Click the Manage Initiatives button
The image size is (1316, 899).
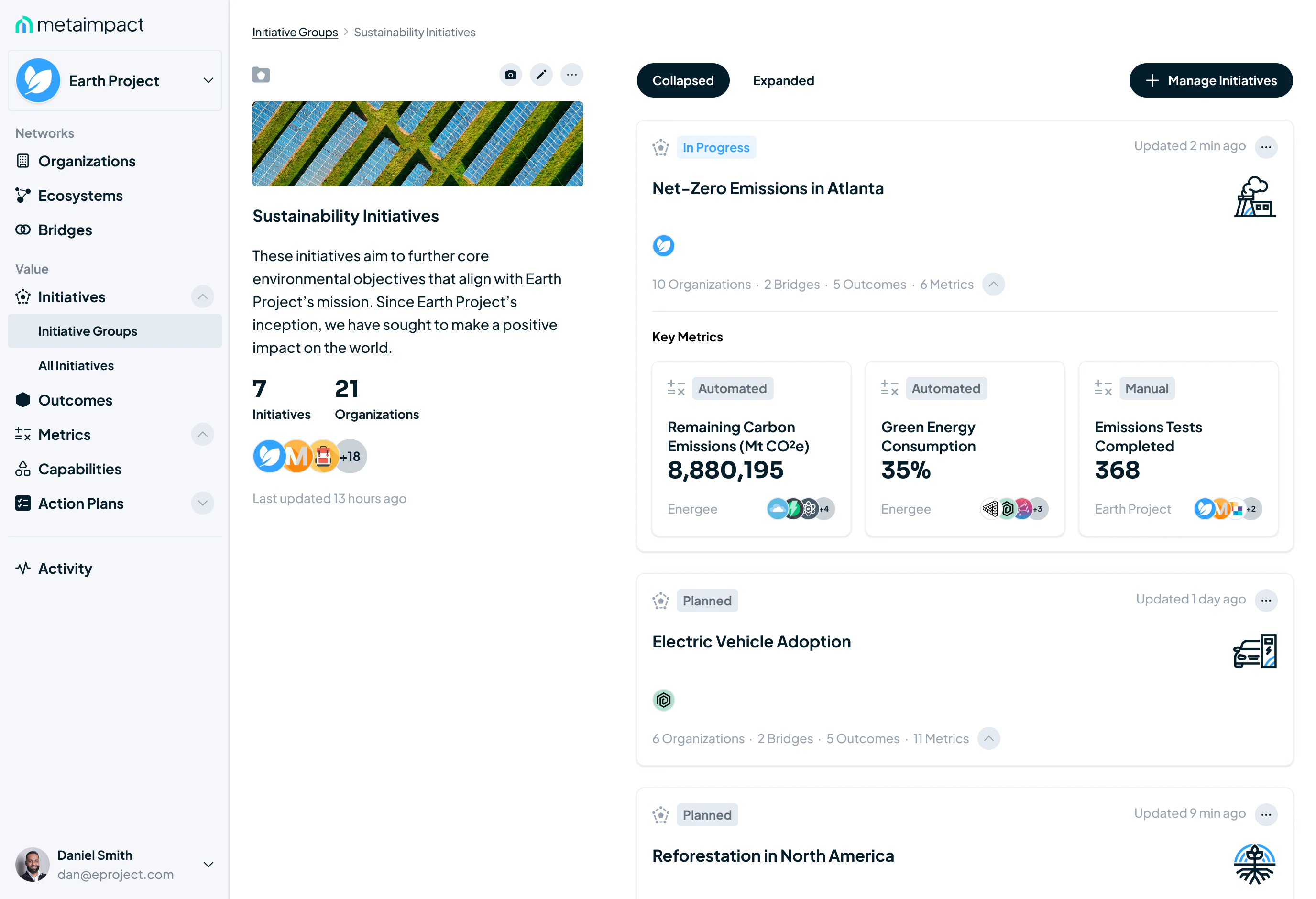(x=1210, y=80)
